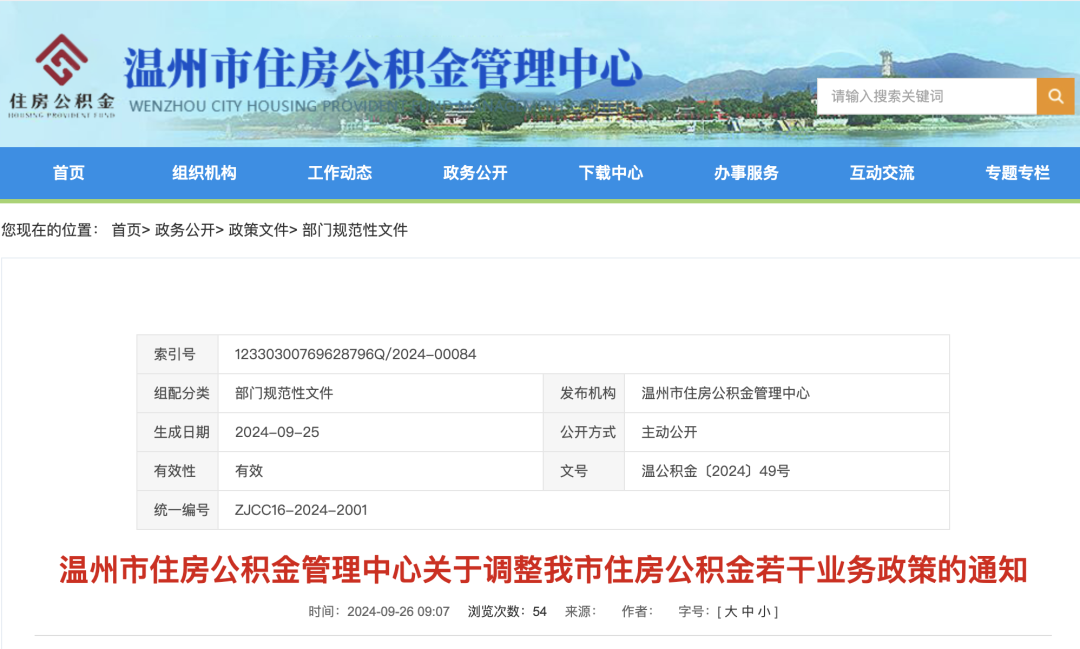
Task: Open the 工作动态 navigation item
Action: pos(340,173)
